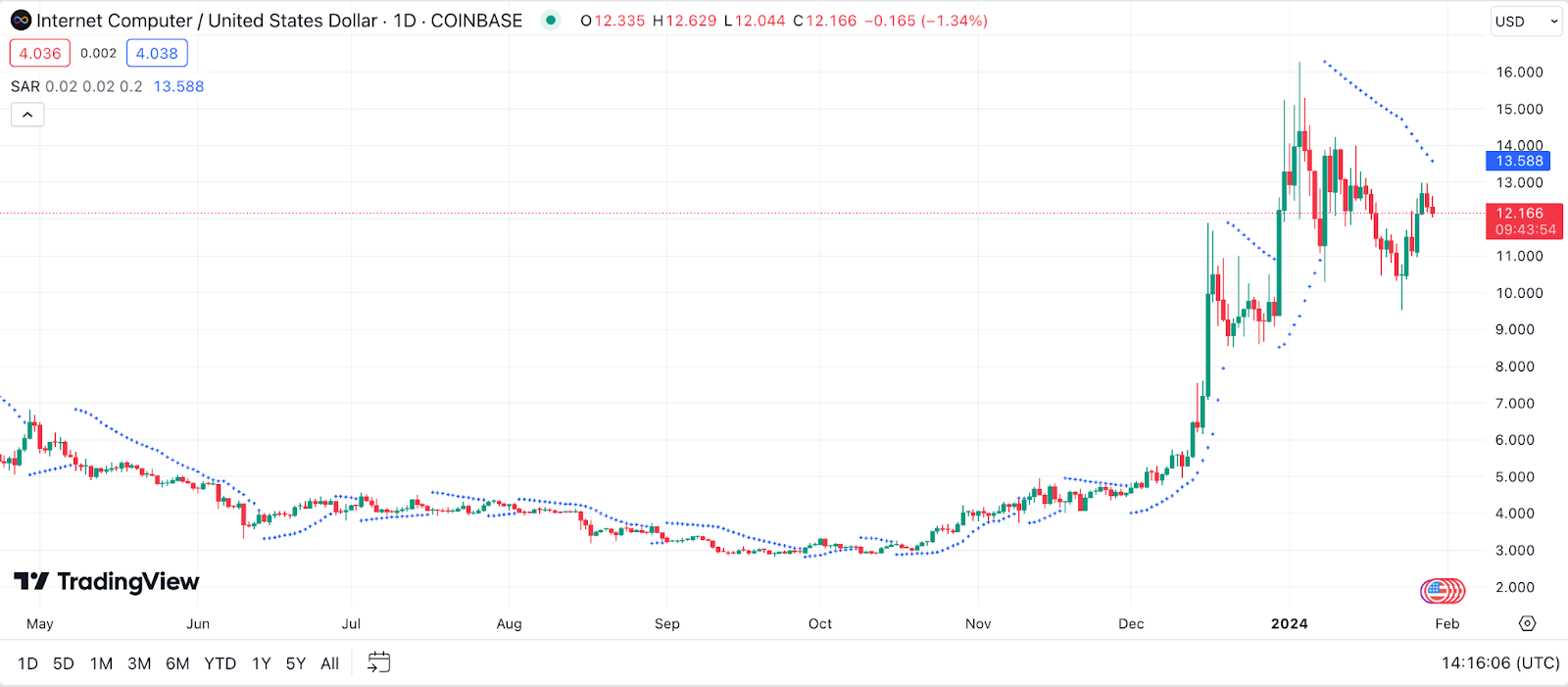Click the blue 13.588 price axis label
Viewport: 1568px width, 687px height.
pyautogui.click(x=1518, y=161)
